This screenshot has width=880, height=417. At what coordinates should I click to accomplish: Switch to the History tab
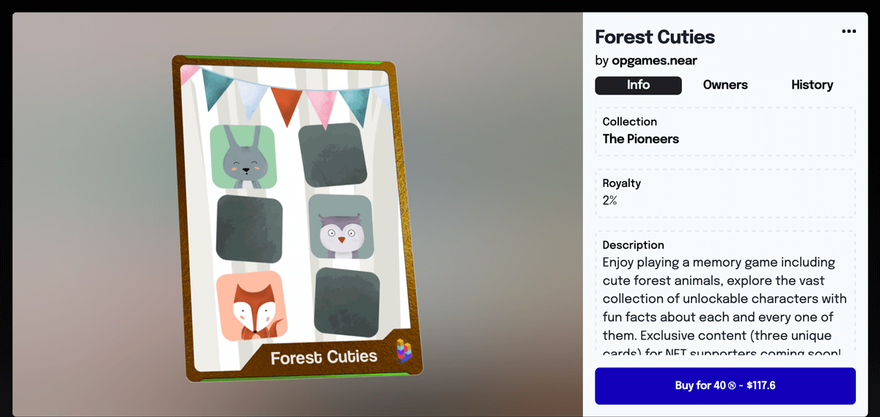coord(812,85)
